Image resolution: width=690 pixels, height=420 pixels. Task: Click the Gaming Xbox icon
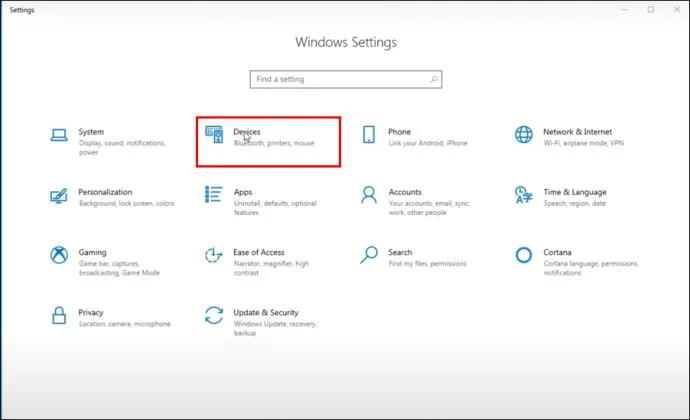pos(59,255)
